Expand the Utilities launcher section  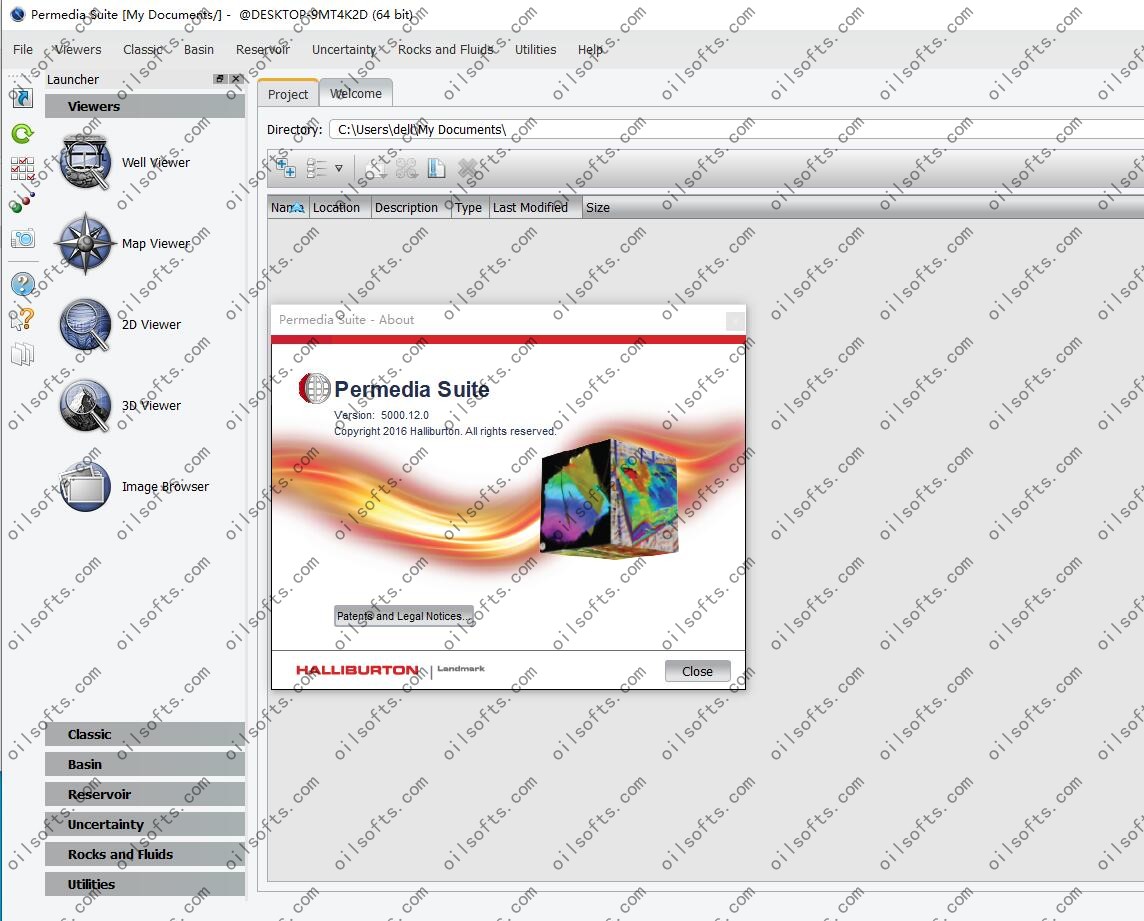144,884
